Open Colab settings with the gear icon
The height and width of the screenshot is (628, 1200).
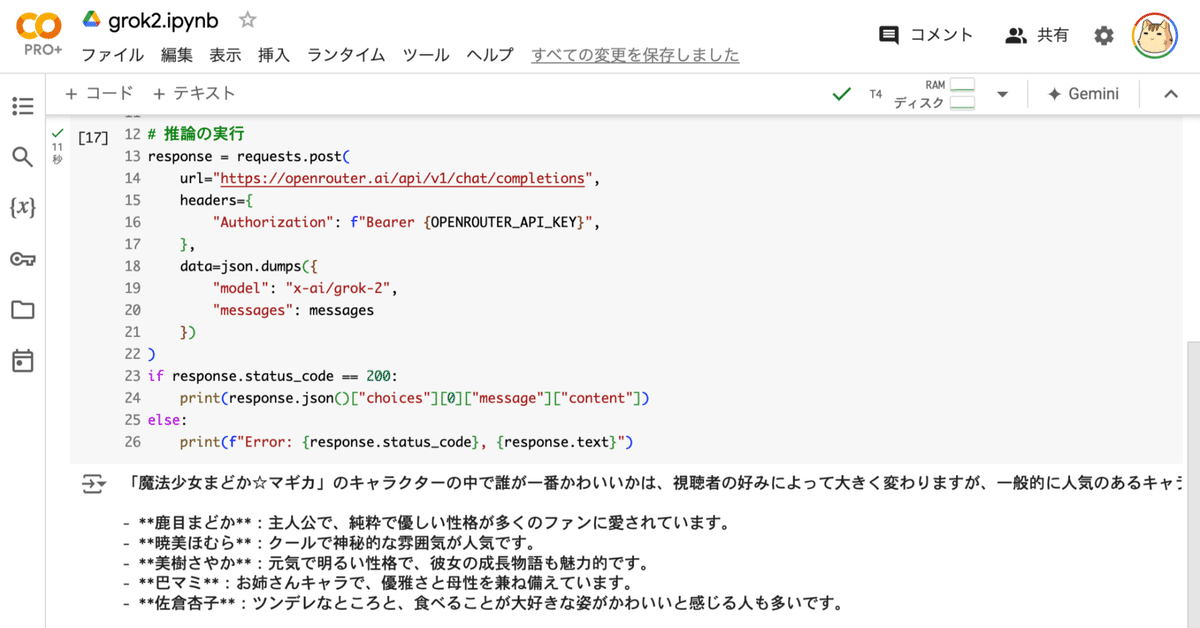[1104, 34]
